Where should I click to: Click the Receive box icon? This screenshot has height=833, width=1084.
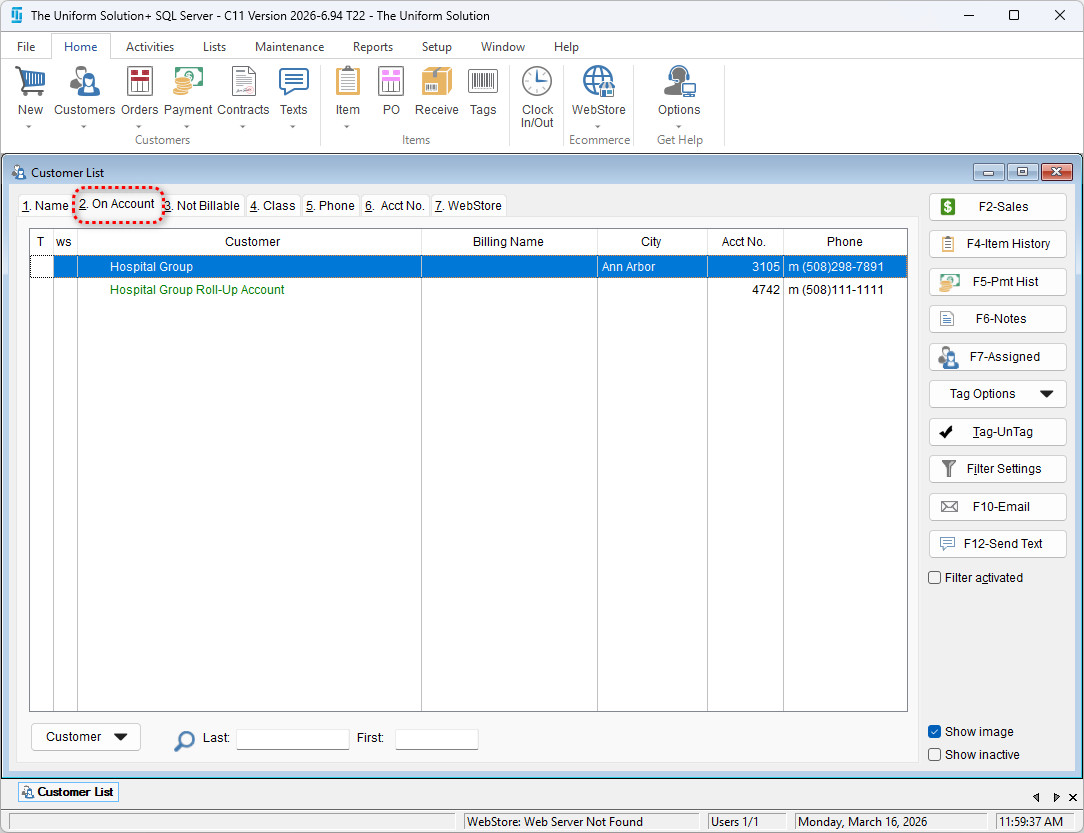click(x=436, y=82)
